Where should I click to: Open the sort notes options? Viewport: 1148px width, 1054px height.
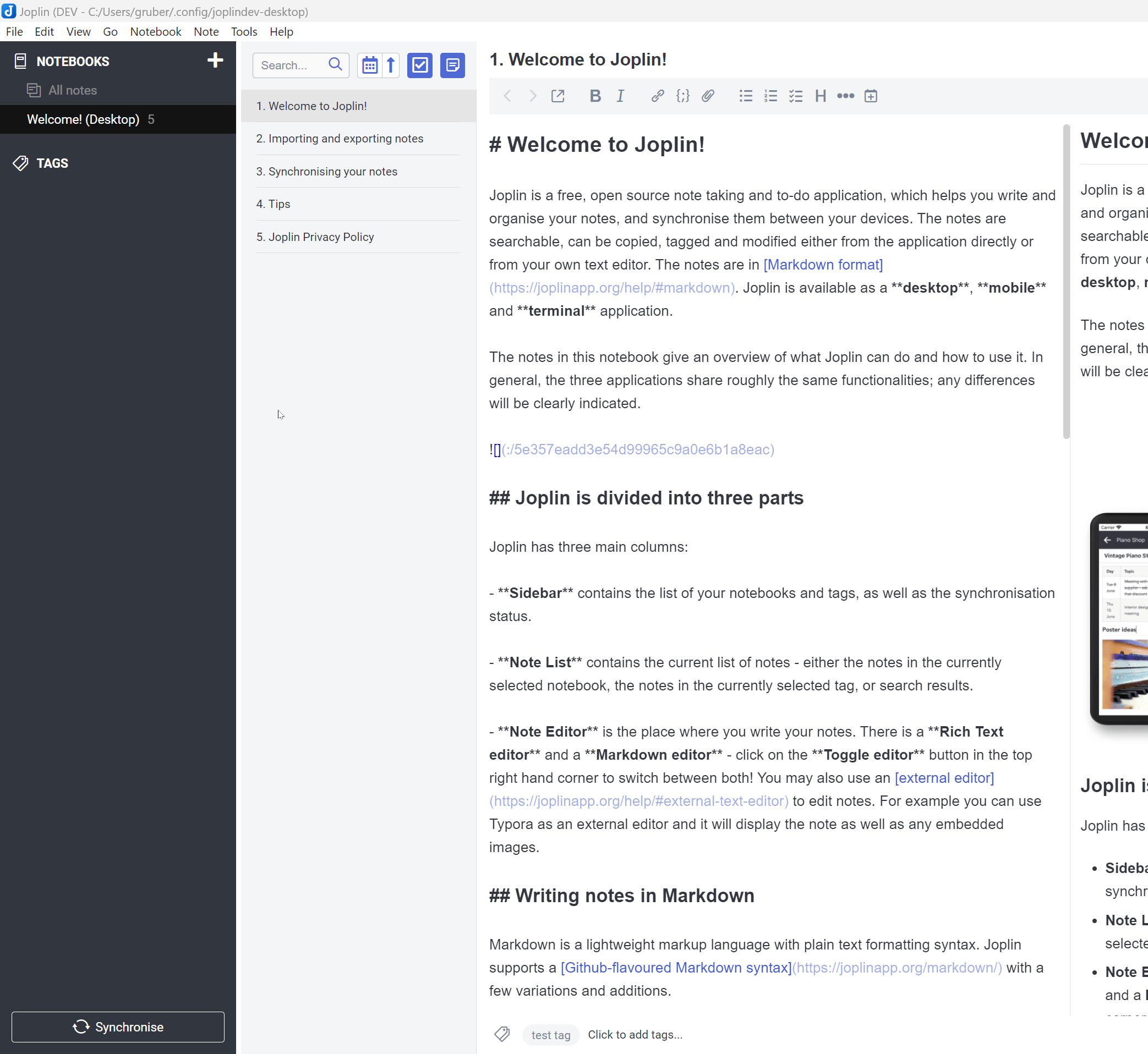coord(370,65)
